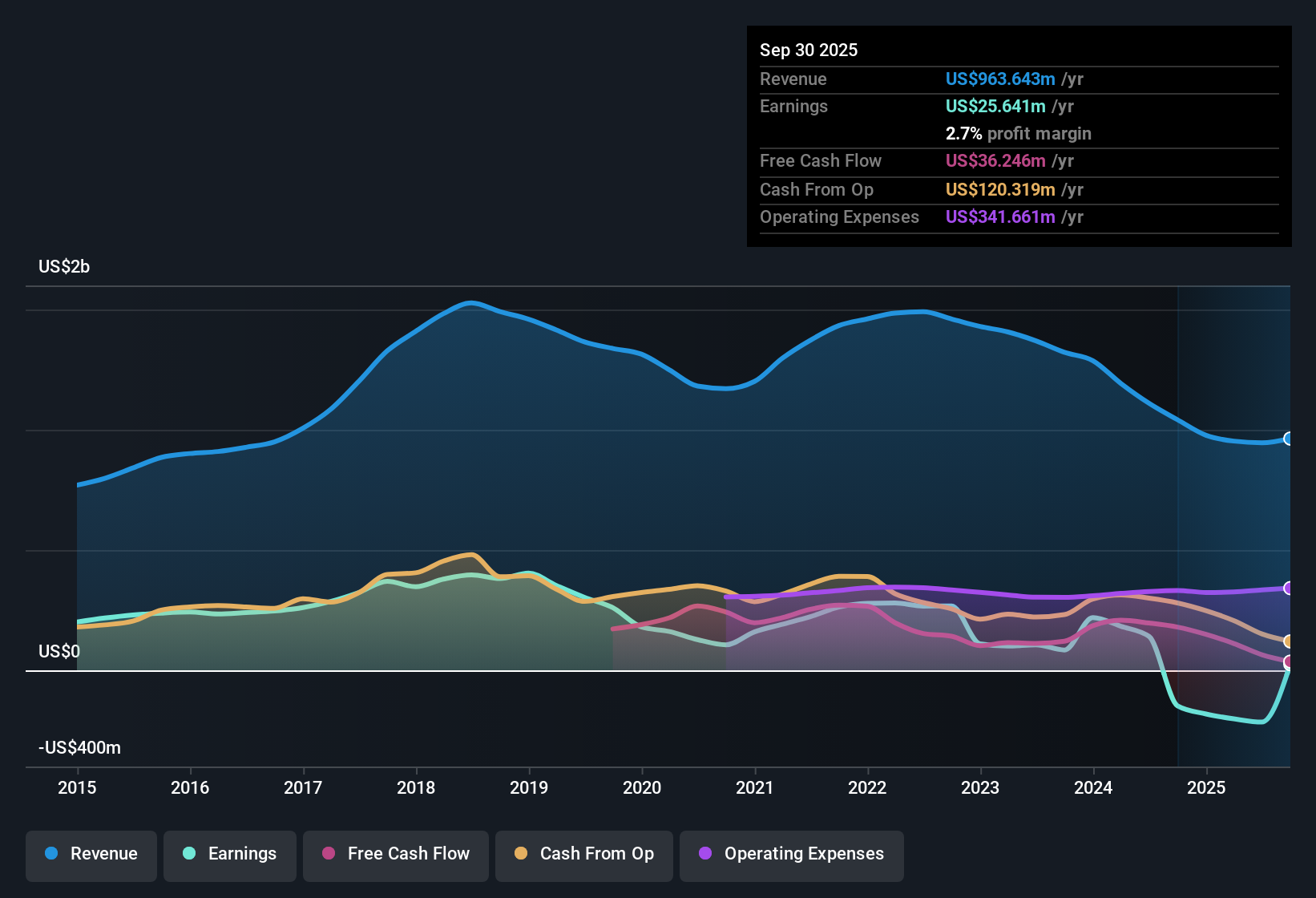
Task: Click the purple Operating Expenses legend dot
Action: [705, 854]
